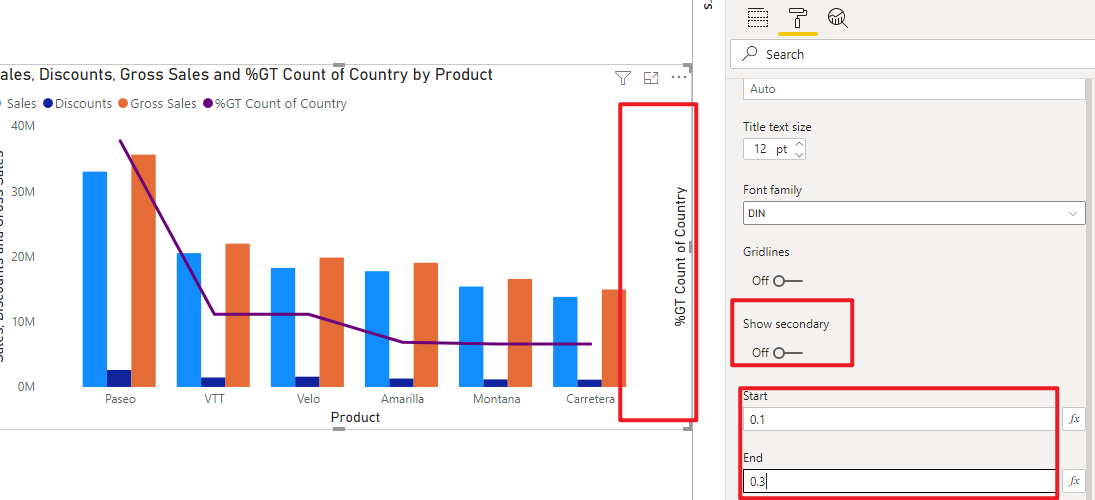The width and height of the screenshot is (1095, 500).
Task: Select the Velo Gross Sales orange bar
Action: tap(332, 322)
